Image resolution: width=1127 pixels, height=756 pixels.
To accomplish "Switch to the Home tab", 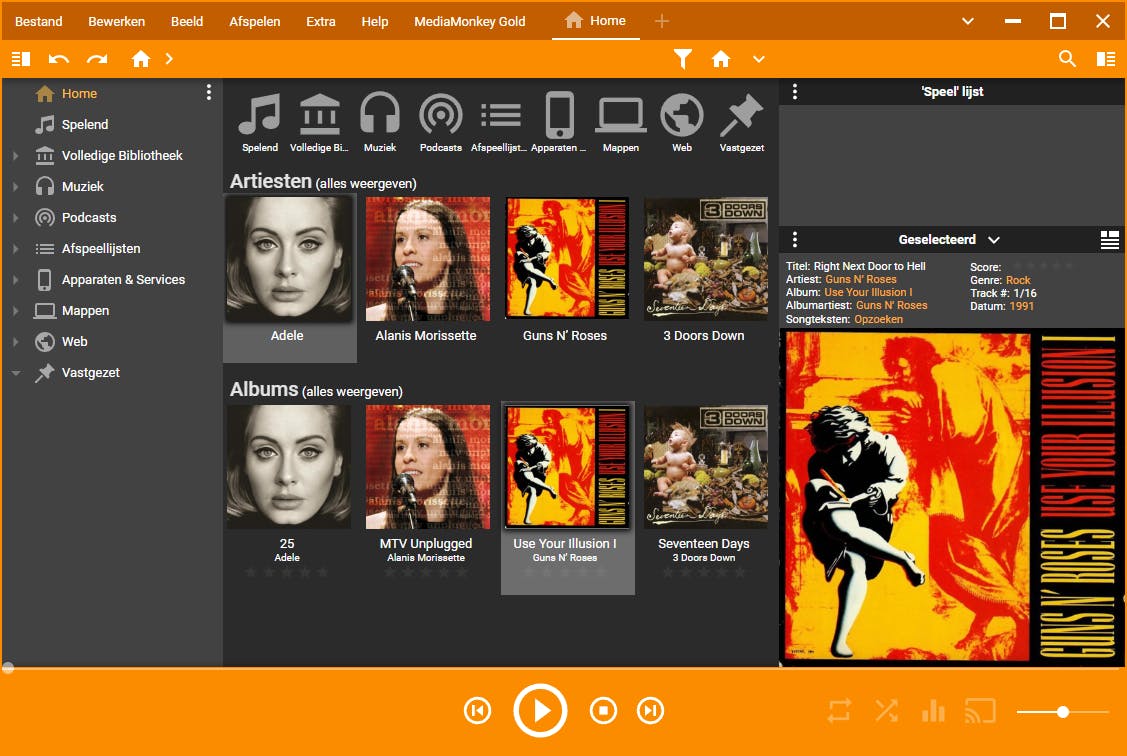I will point(595,21).
